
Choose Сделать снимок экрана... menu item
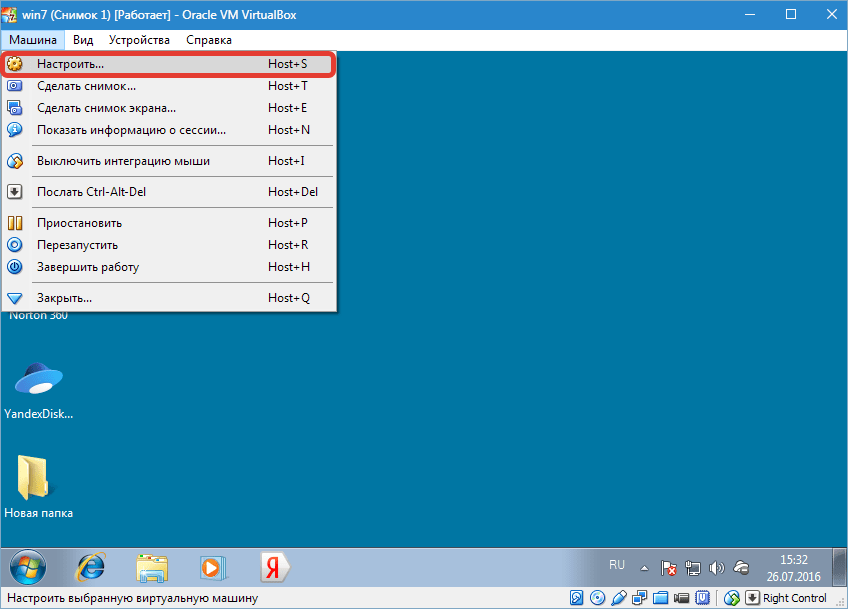point(106,108)
